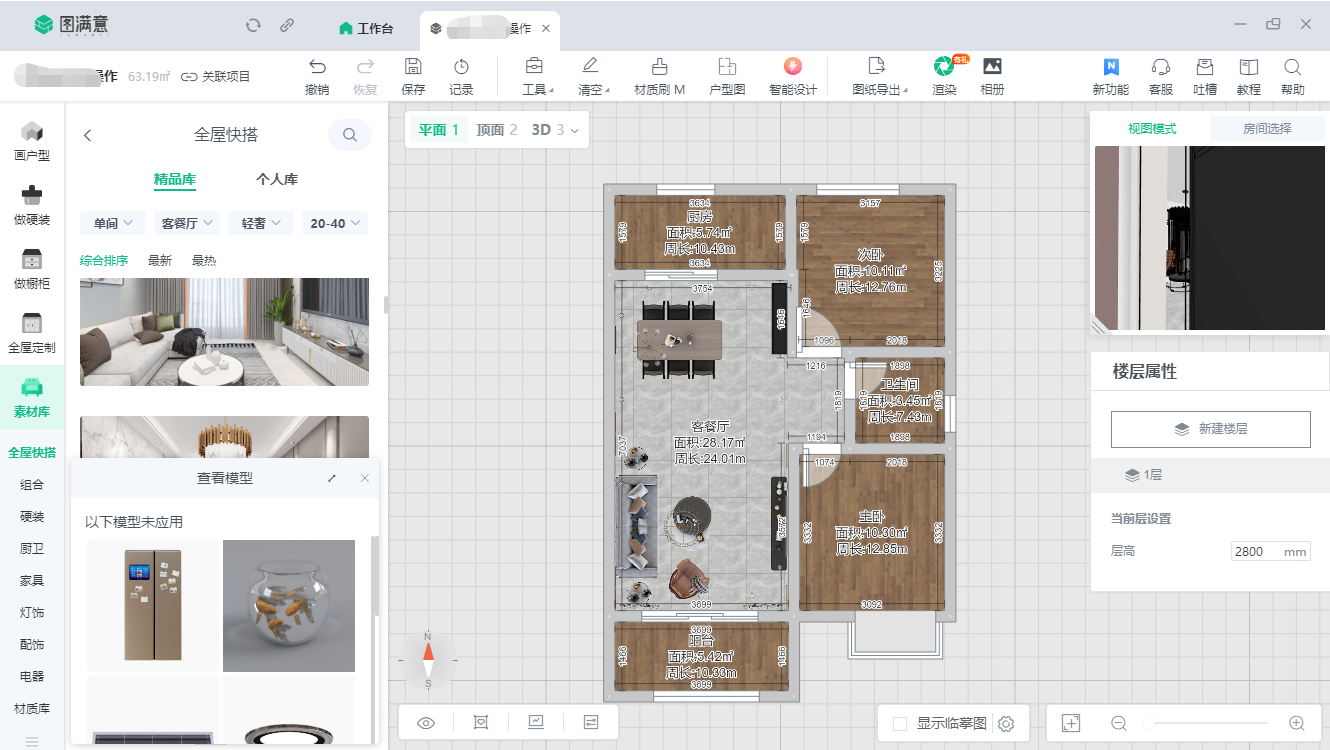Select 画户型 in left sidebar
This screenshot has height=750, width=1330.
[x=32, y=141]
